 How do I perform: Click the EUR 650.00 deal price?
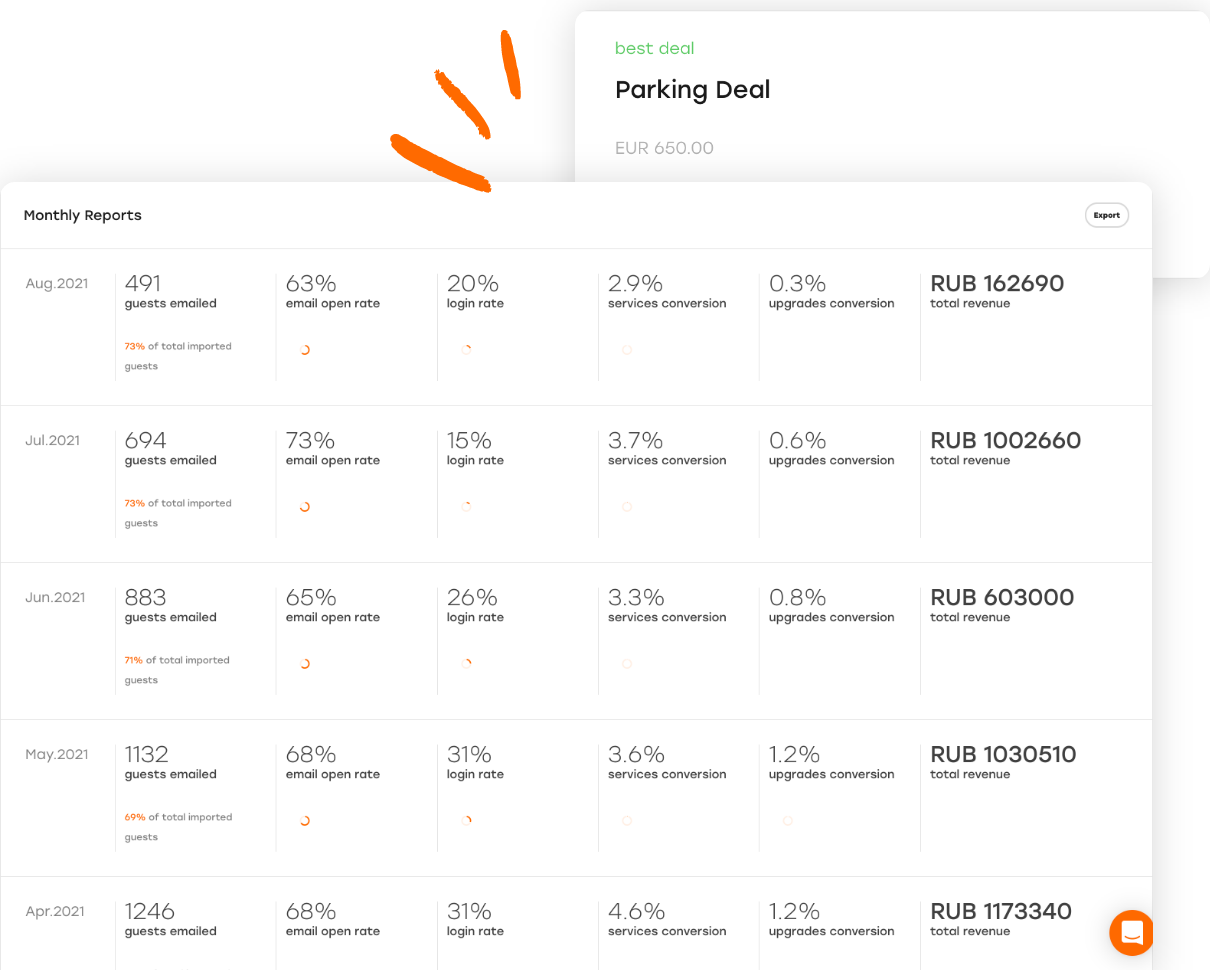664,148
